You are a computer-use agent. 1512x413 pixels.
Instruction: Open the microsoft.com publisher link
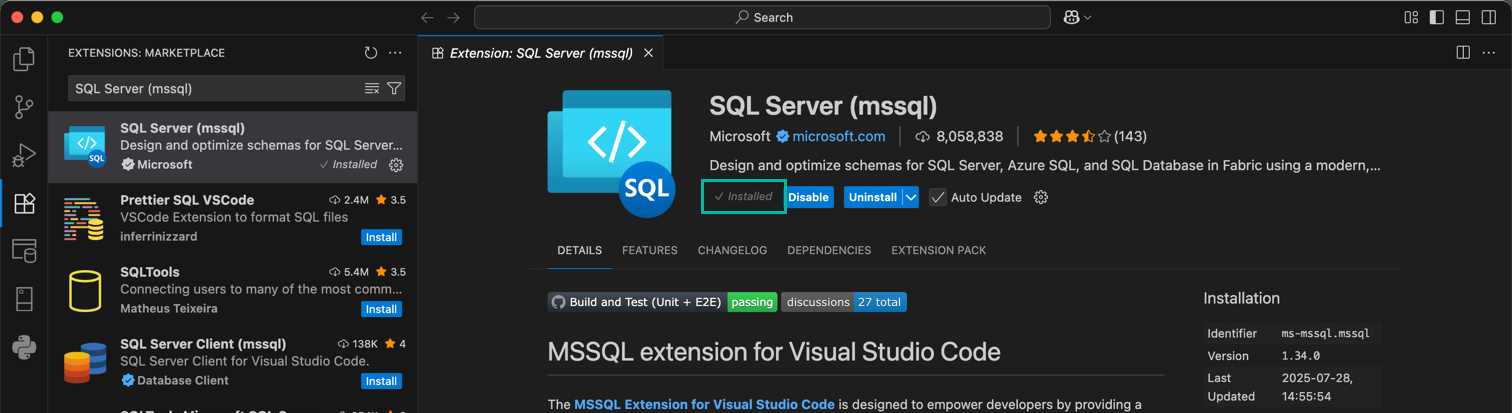(839, 137)
